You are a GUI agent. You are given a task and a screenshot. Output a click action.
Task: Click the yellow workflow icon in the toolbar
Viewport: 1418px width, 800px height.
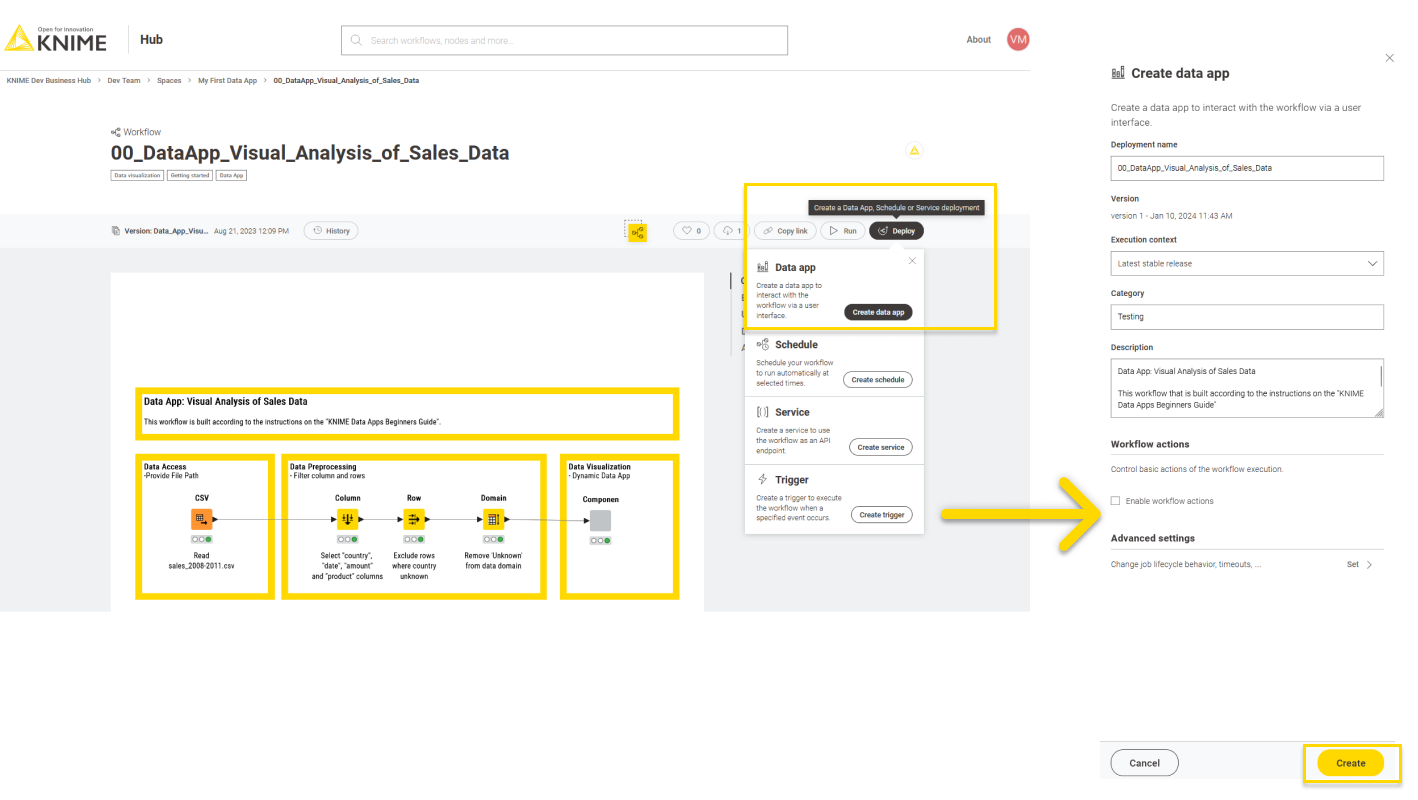coord(637,232)
